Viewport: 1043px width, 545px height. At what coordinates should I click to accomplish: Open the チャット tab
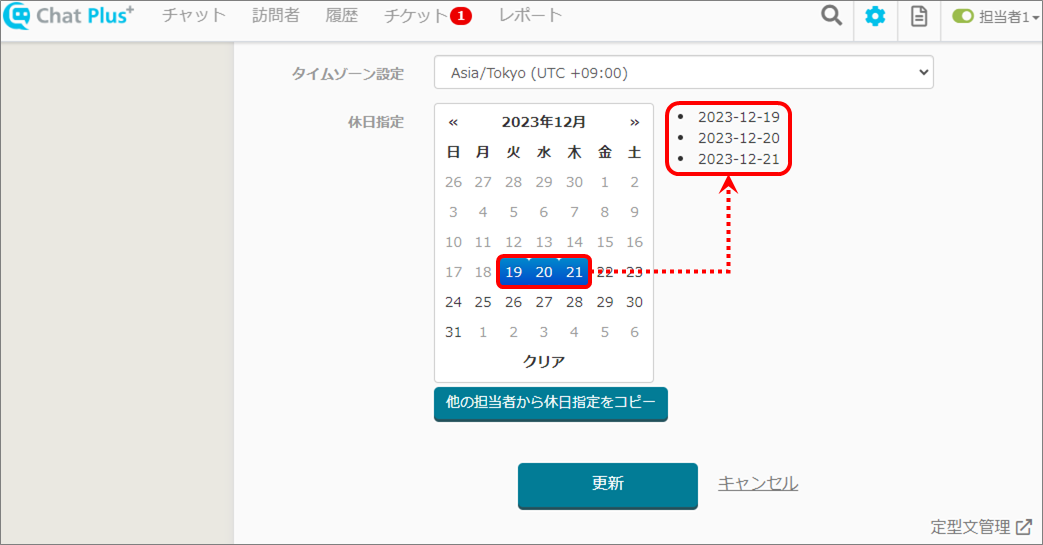coord(193,16)
